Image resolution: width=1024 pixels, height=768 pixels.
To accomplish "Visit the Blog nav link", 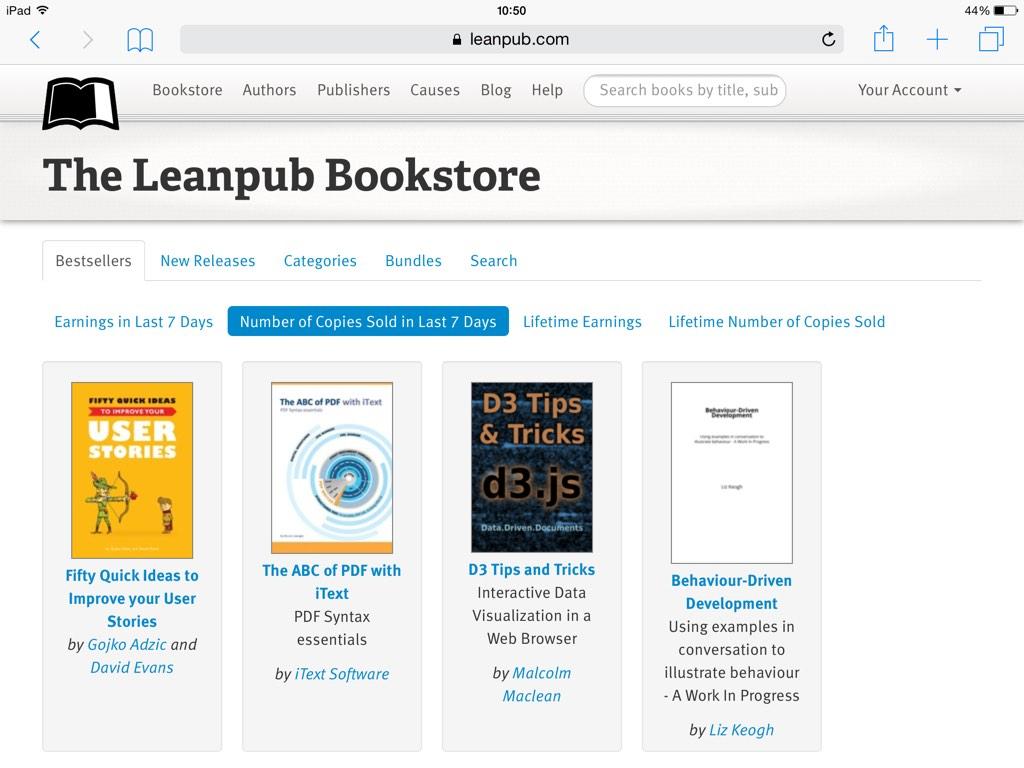I will (496, 90).
